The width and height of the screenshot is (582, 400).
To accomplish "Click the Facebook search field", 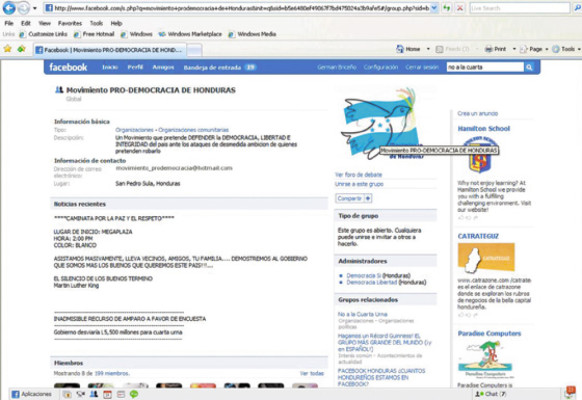I will (485, 67).
